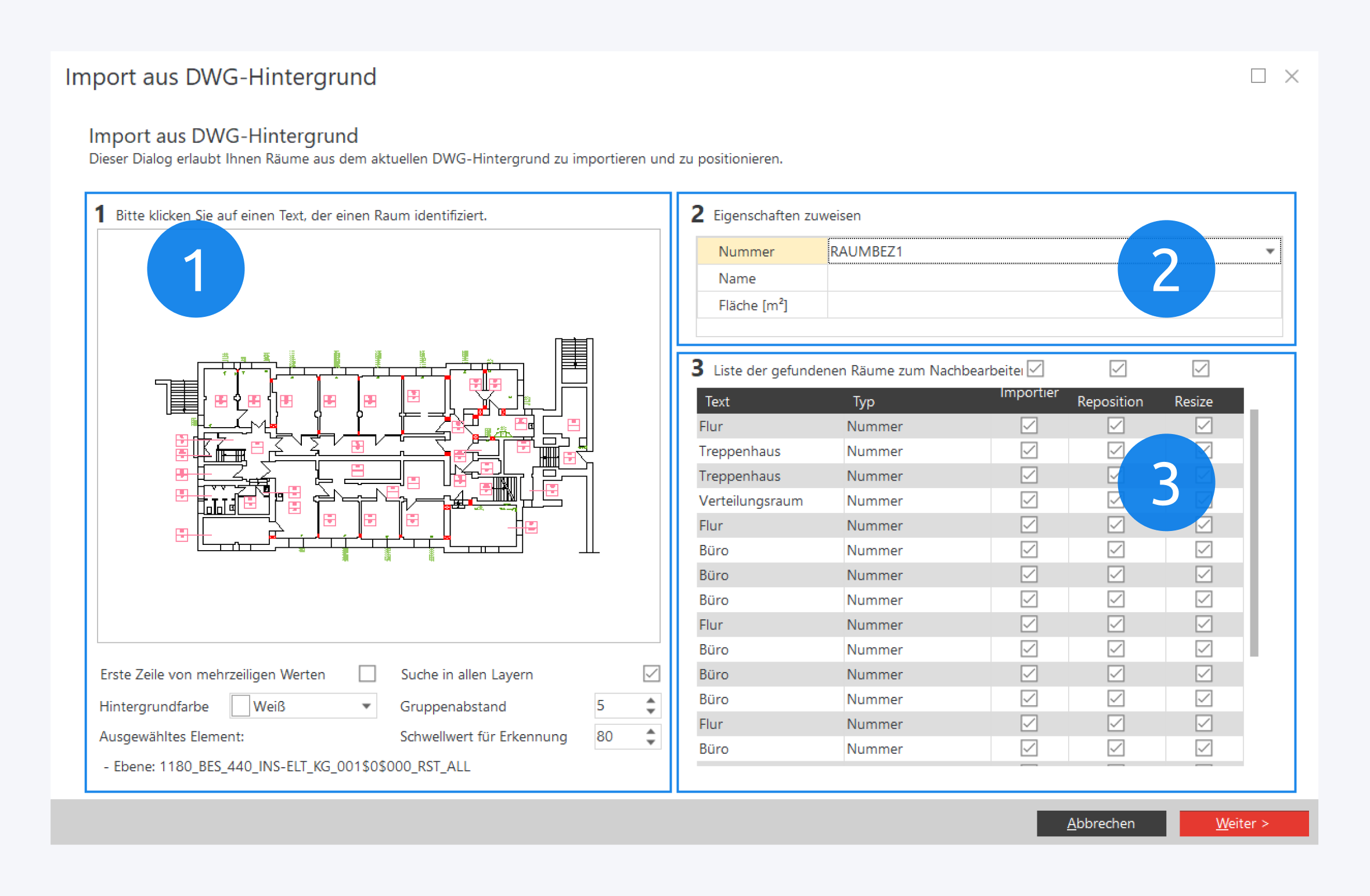Viewport: 1370px width, 896px height.
Task: Toggle Suche in allen Layern checkbox
Action: click(651, 674)
